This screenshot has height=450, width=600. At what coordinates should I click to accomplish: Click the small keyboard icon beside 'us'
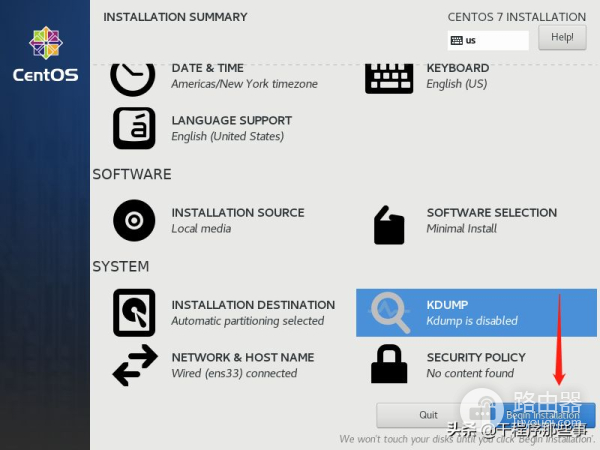[x=457, y=41]
